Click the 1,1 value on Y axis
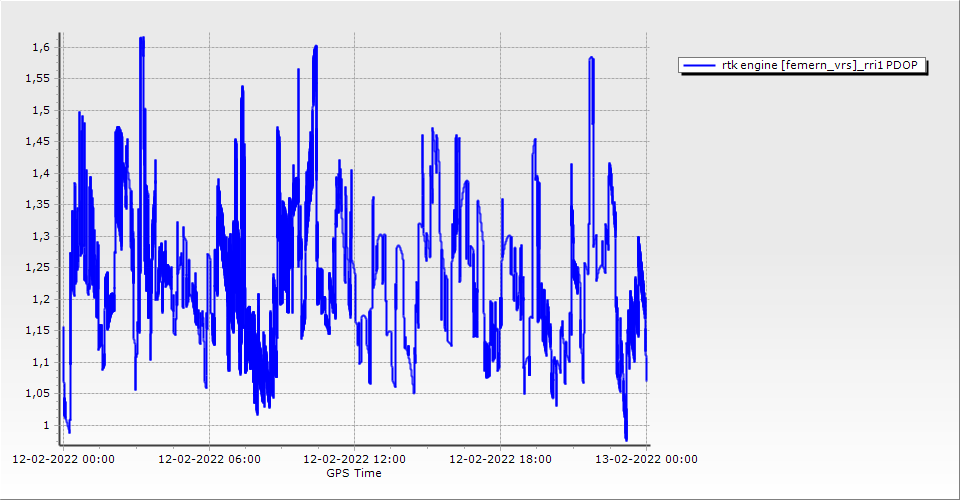This screenshot has height=500, width=960. click(x=39, y=362)
